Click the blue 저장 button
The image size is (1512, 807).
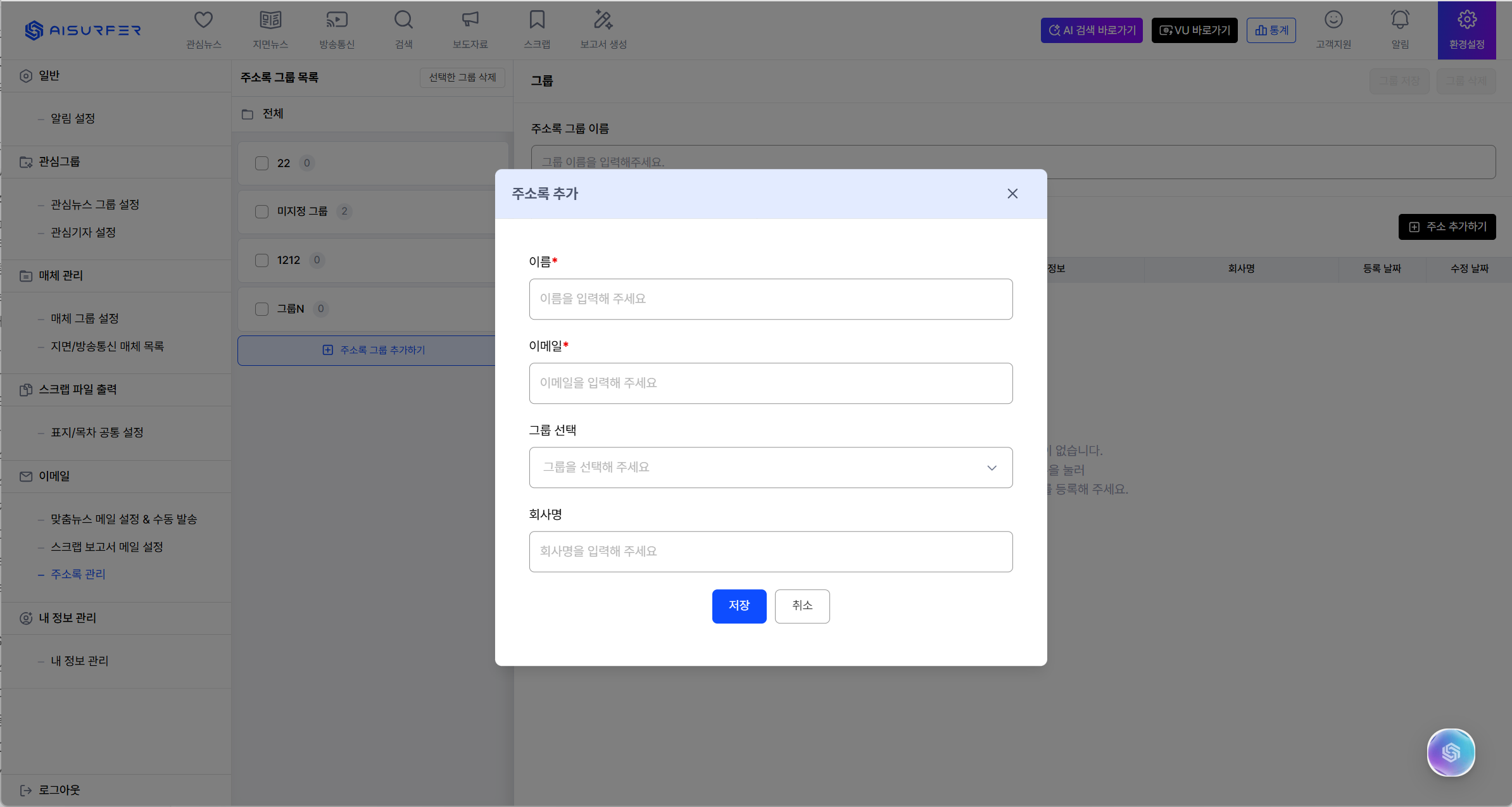click(739, 606)
